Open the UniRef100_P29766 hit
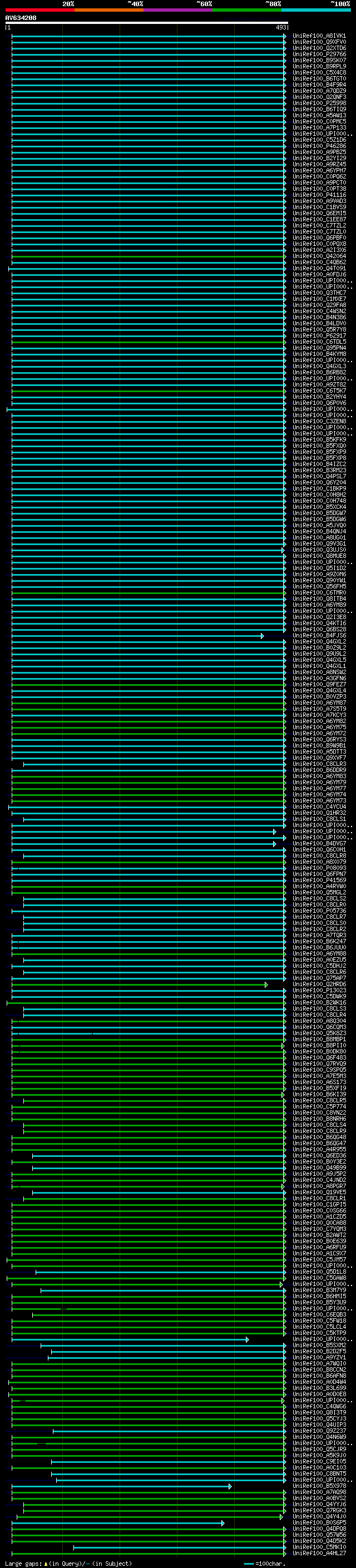This screenshot has width=356, height=1568. (x=319, y=54)
